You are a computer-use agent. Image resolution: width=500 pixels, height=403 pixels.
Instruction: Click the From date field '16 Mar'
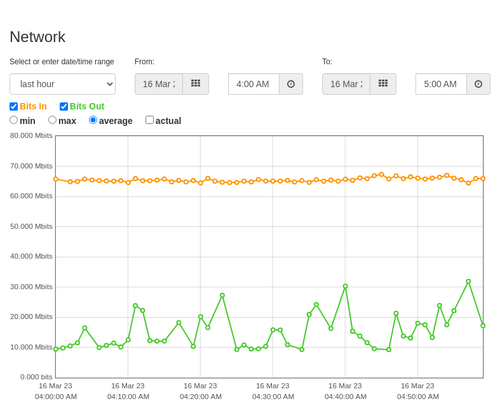[159, 84]
